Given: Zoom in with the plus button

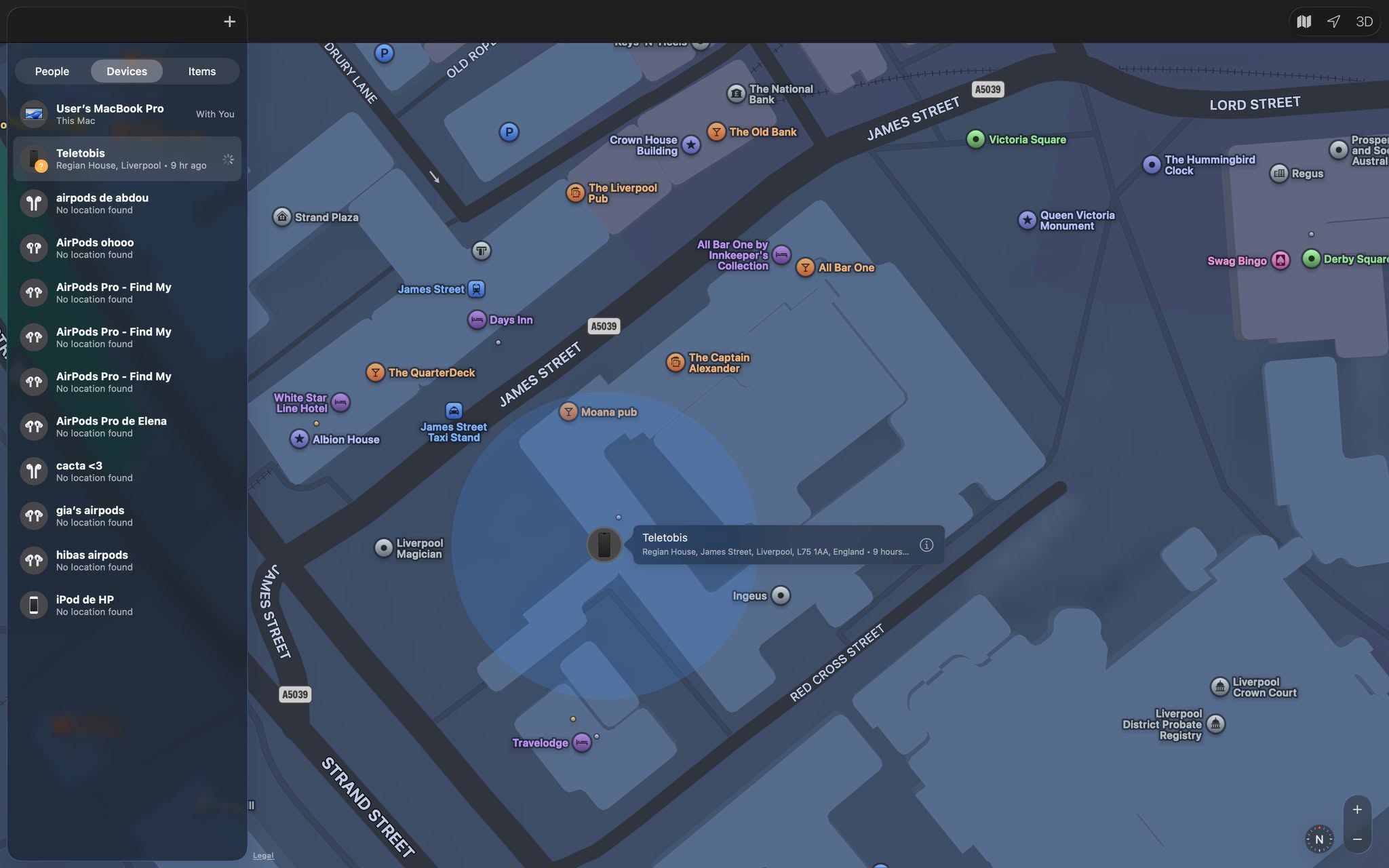Looking at the screenshot, I should (1357, 810).
